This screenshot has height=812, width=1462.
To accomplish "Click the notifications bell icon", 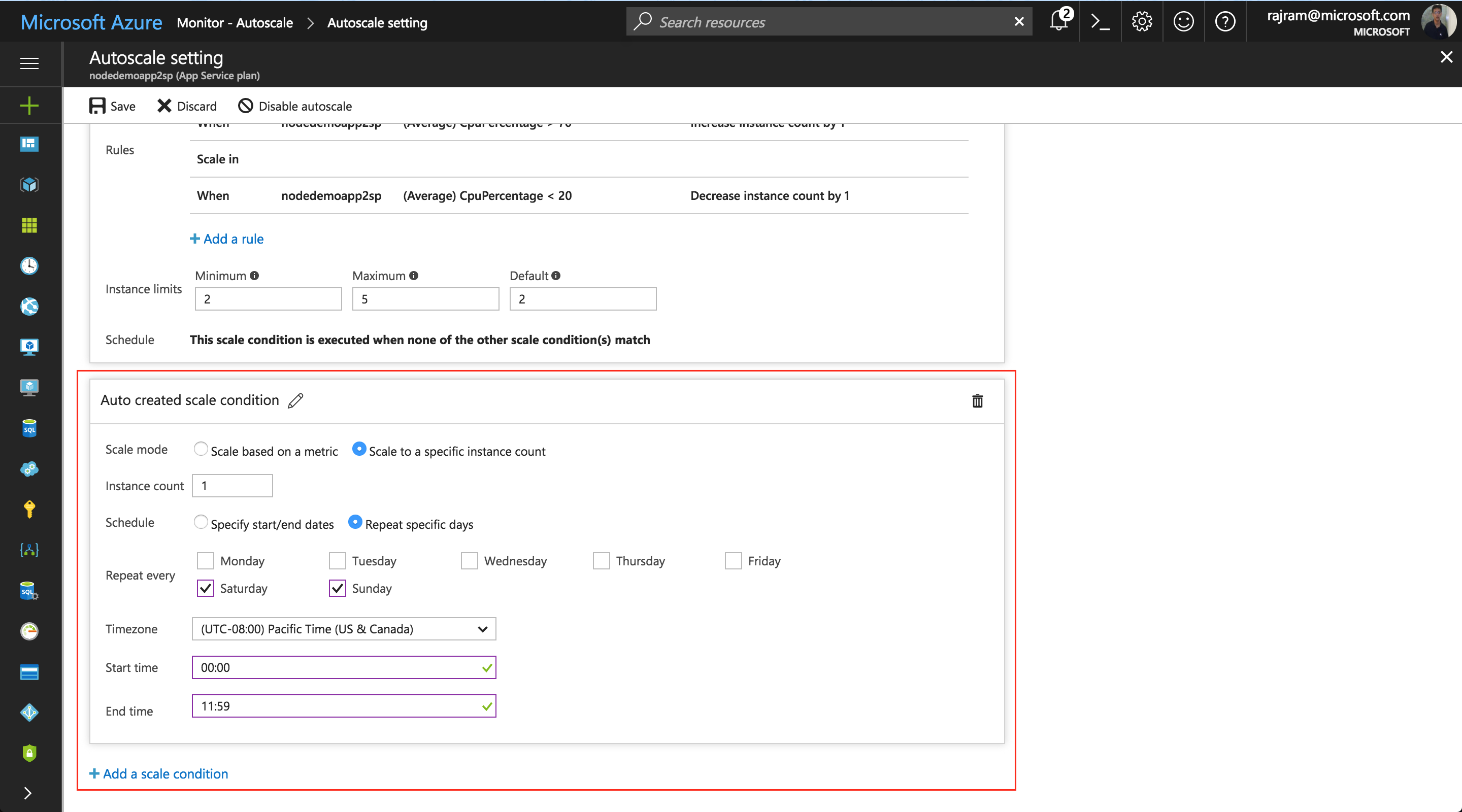I will pos(1059,21).
